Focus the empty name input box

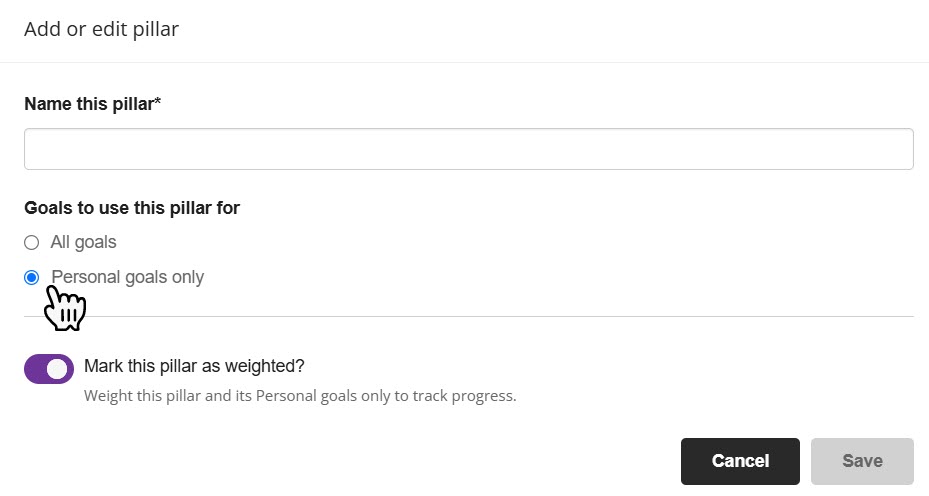point(468,149)
